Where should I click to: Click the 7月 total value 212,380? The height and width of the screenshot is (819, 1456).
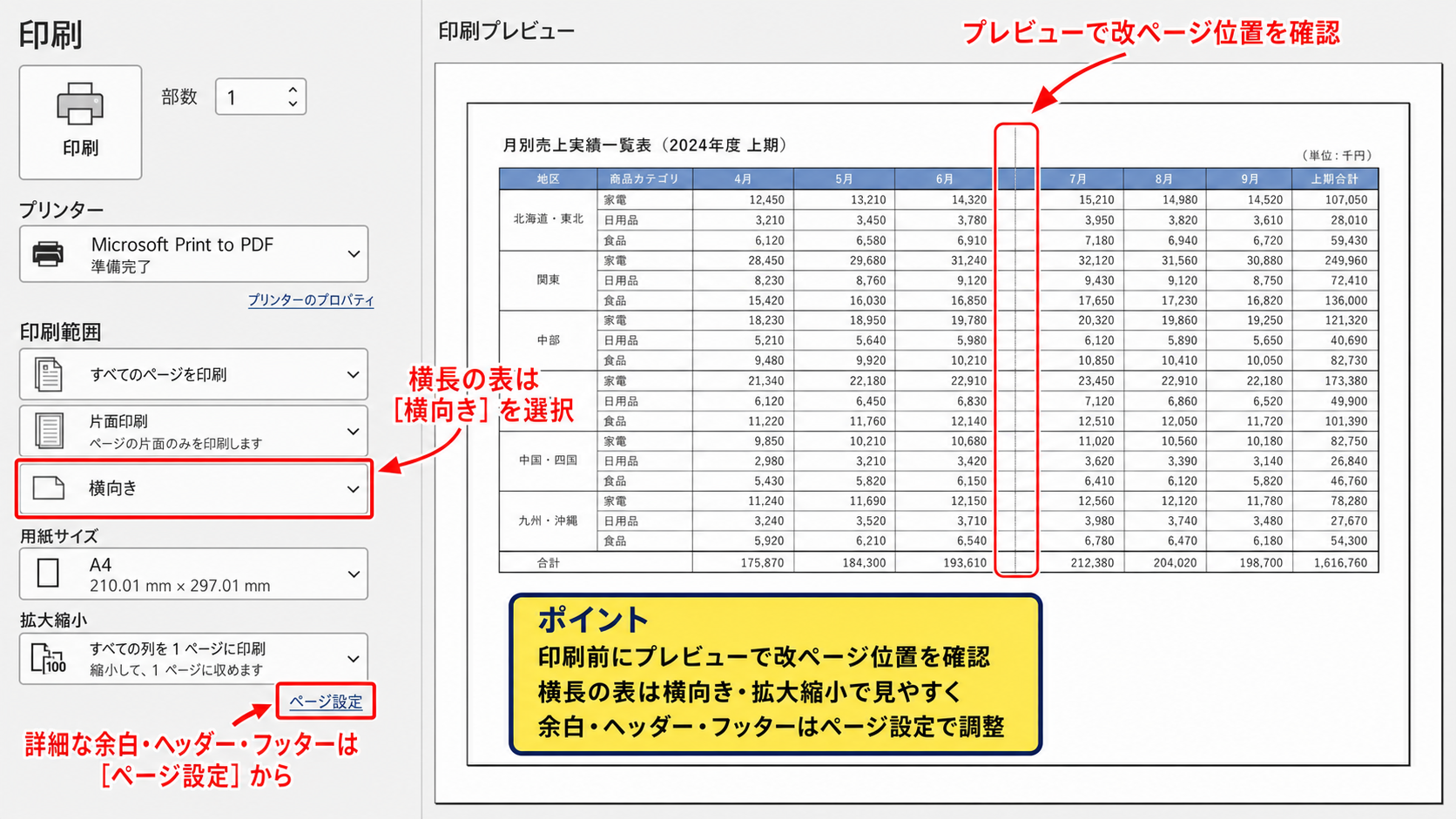point(1092,563)
